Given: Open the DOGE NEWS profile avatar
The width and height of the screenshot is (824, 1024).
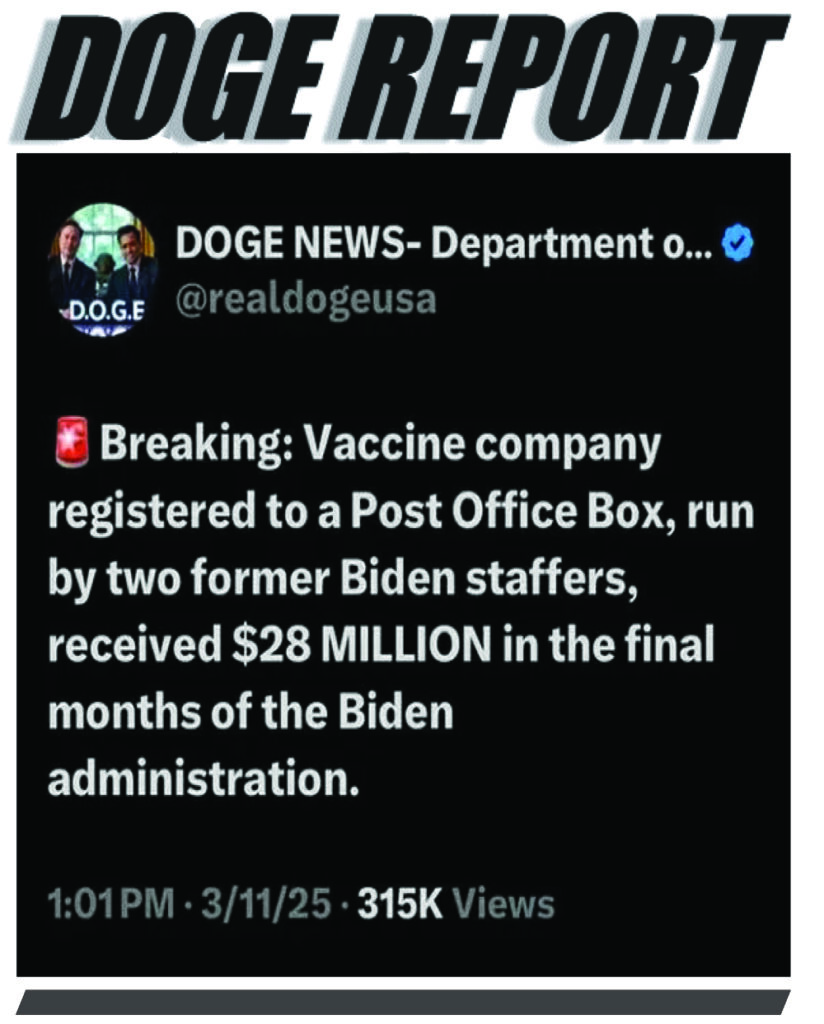Looking at the screenshot, I should coord(103,270).
